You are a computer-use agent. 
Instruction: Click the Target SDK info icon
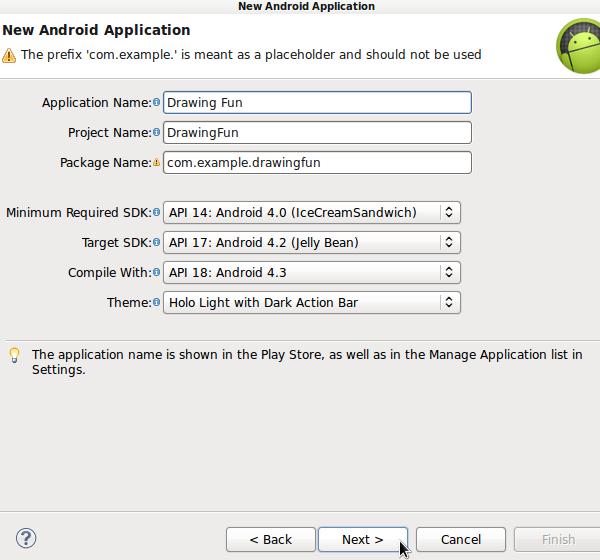pos(157,242)
